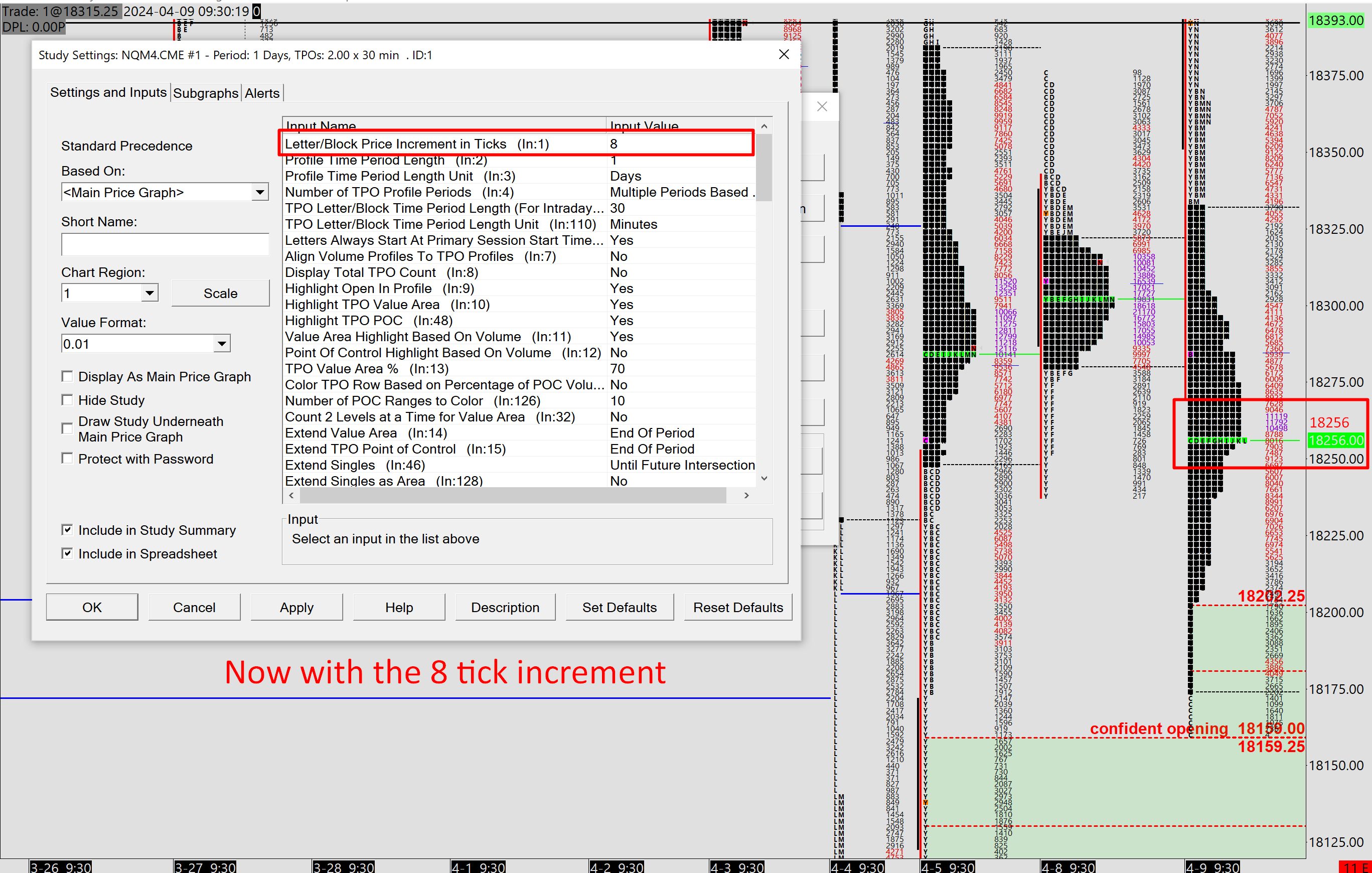The height and width of the screenshot is (873, 1372).
Task: Expand the Chart Region dropdown
Action: tap(149, 293)
